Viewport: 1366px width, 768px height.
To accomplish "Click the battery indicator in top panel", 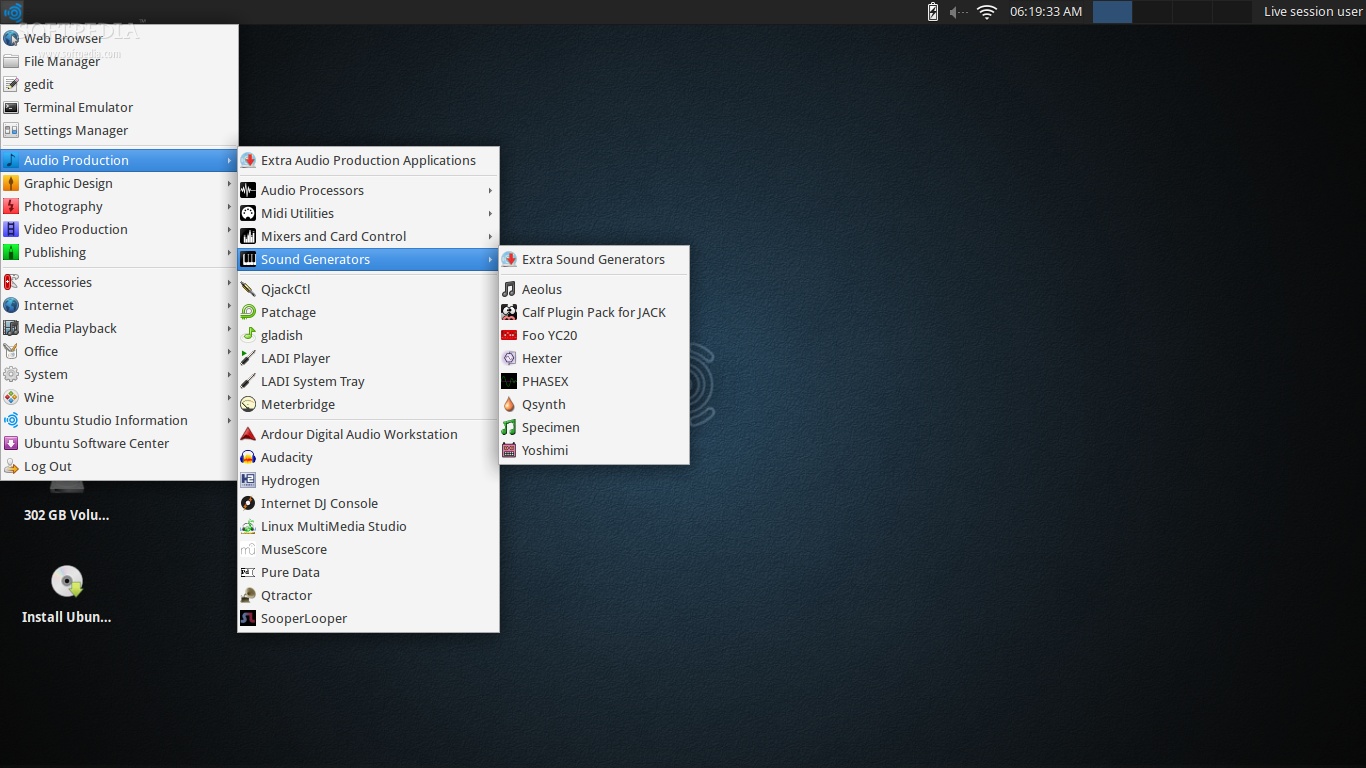I will click(x=933, y=12).
